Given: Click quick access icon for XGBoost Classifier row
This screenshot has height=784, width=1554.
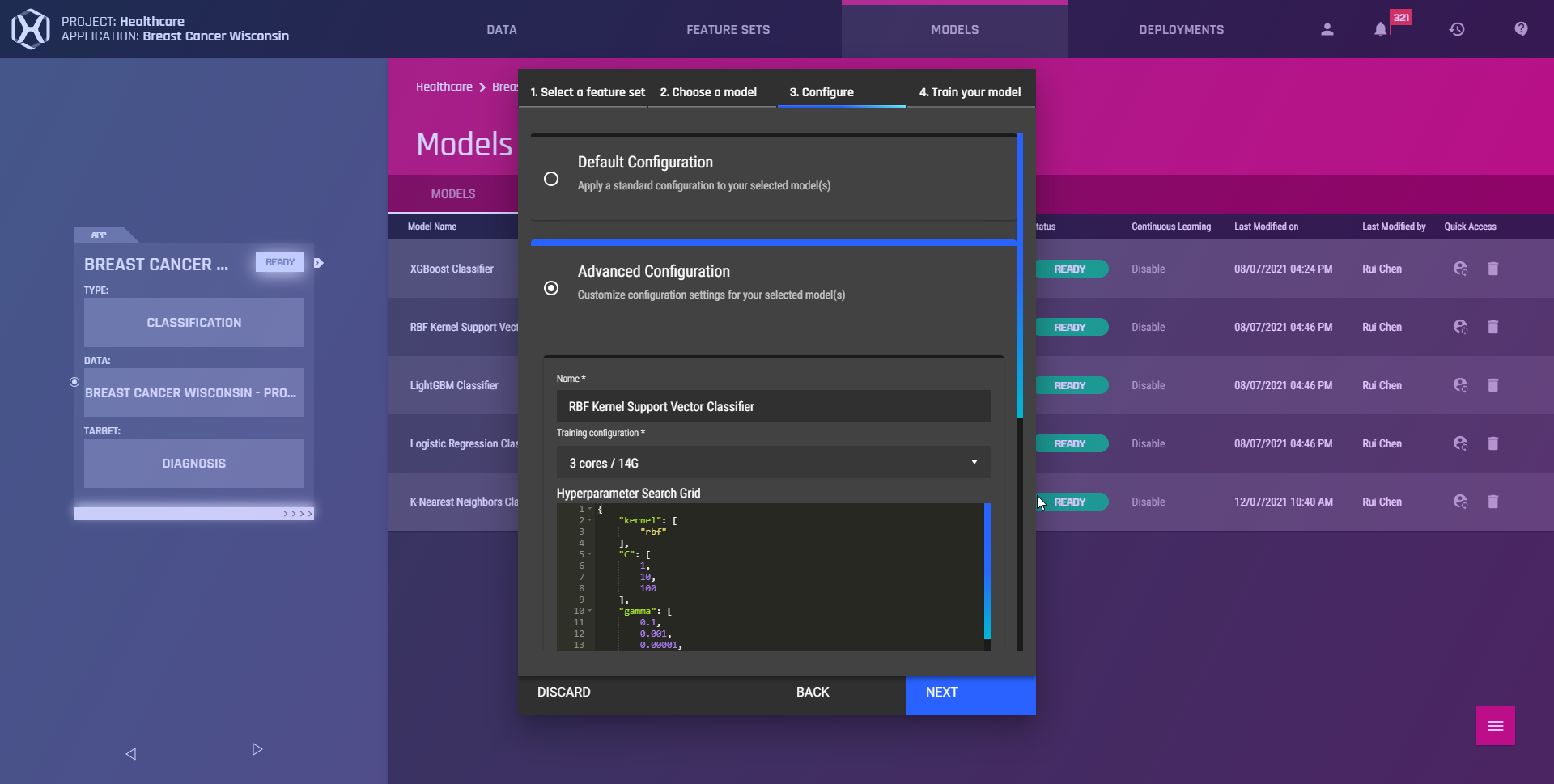Looking at the screenshot, I should [x=1460, y=269].
